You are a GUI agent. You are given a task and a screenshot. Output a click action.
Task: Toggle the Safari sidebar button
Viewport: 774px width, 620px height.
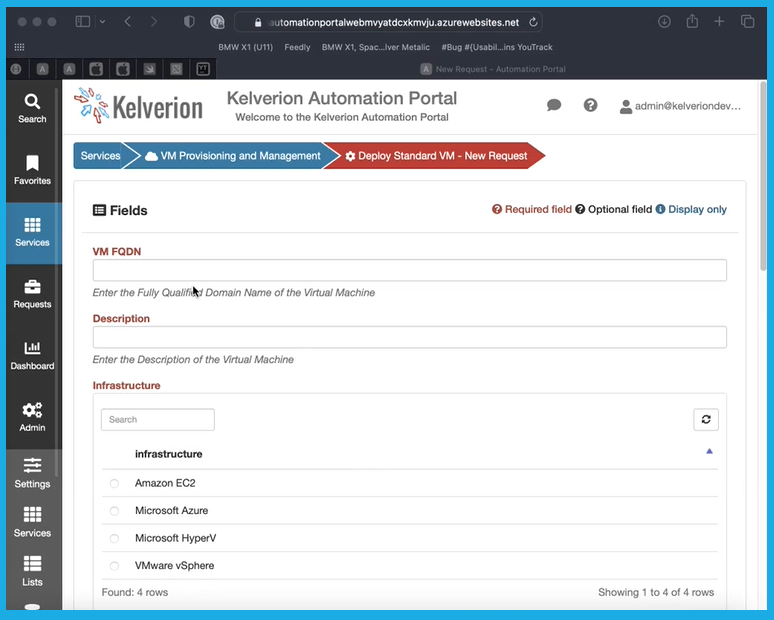tap(82, 21)
